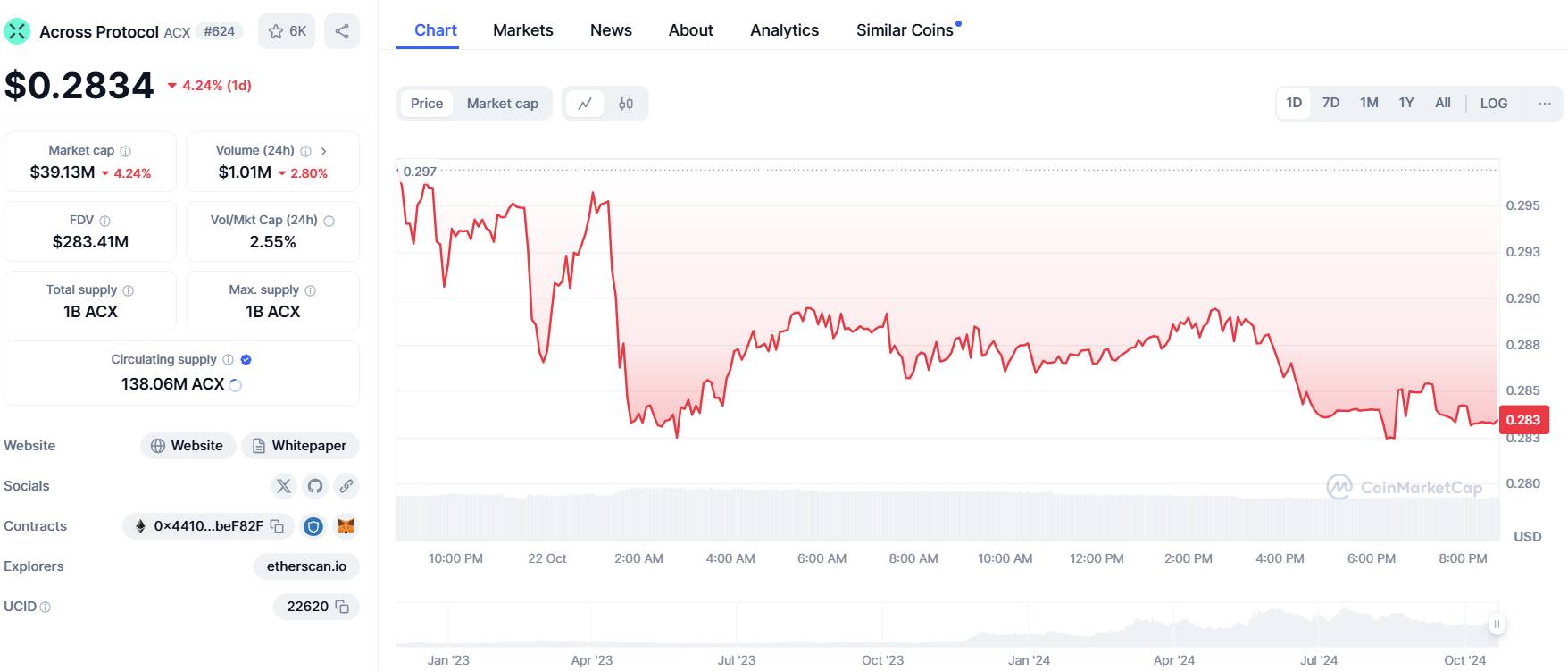
Task: Open the Markets tab
Action: click(523, 30)
